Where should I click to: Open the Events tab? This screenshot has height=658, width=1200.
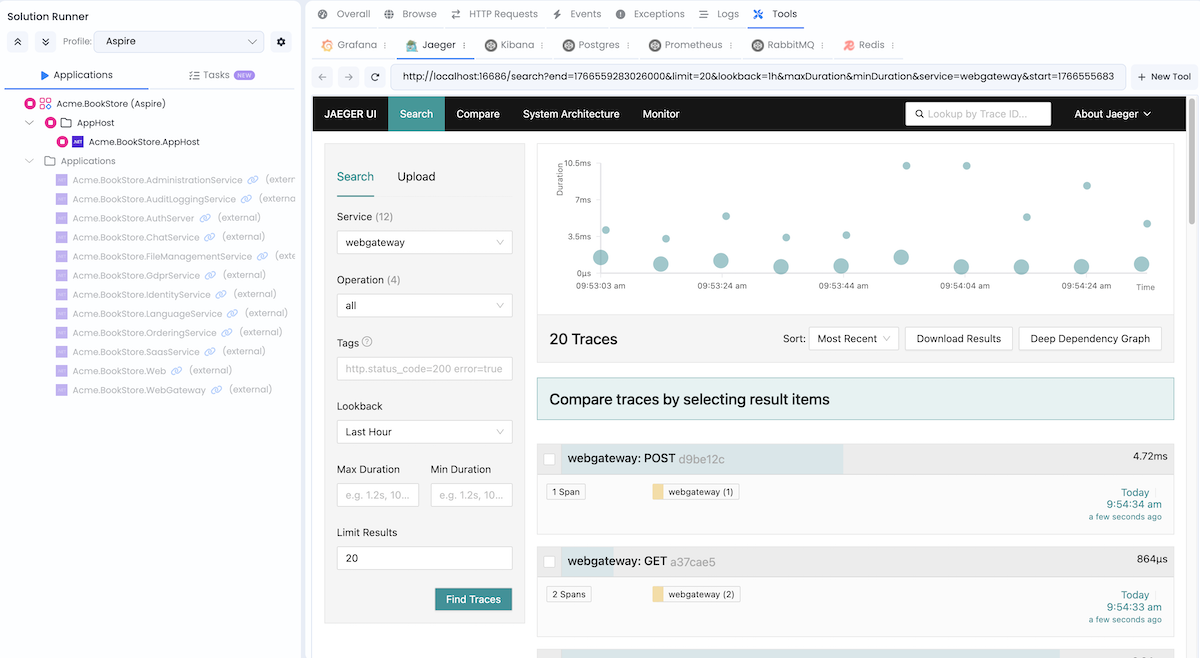577,14
